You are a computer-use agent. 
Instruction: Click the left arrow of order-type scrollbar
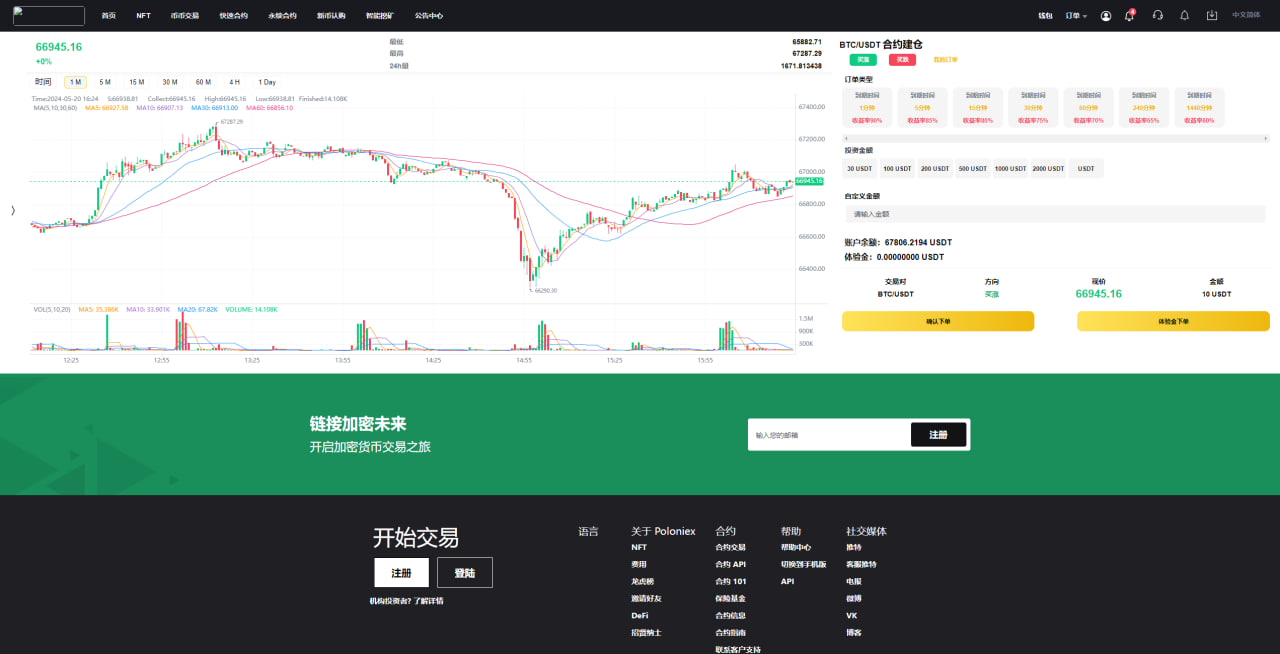(x=847, y=138)
